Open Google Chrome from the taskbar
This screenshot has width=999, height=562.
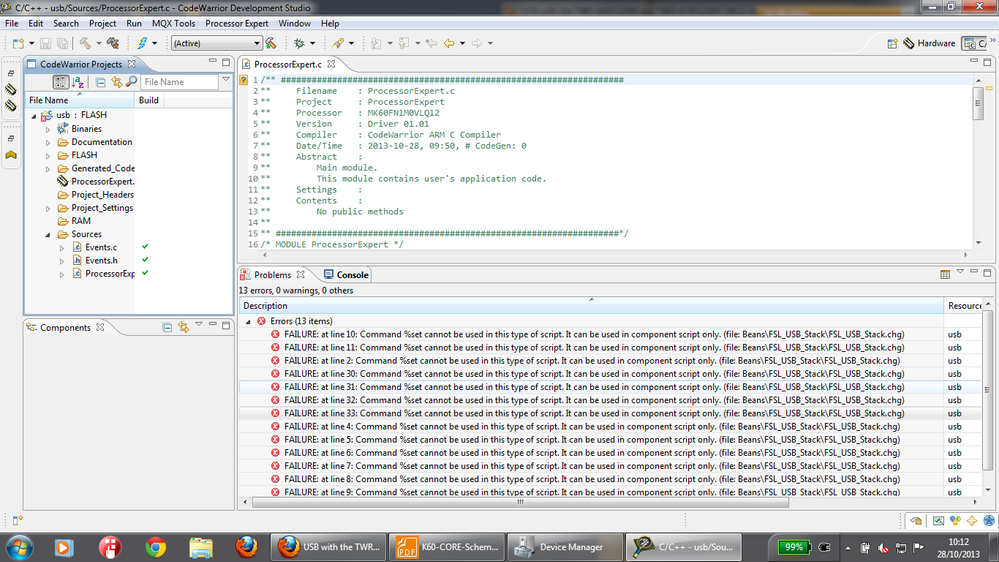[155, 547]
